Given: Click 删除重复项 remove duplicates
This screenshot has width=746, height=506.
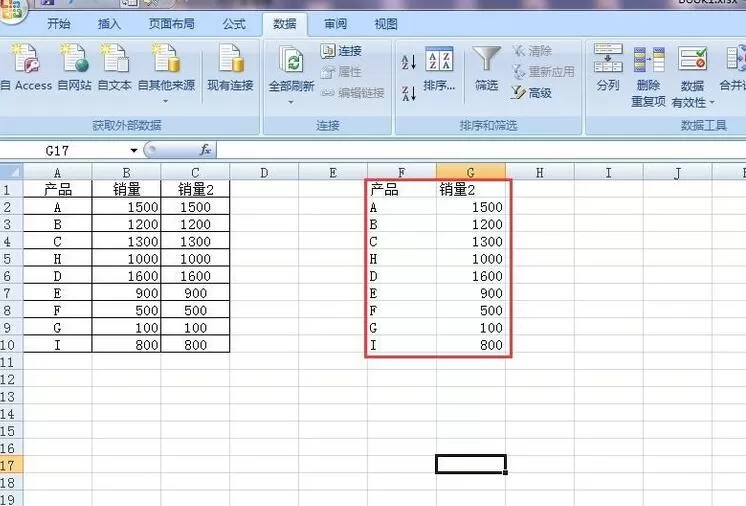Looking at the screenshot, I should (x=648, y=76).
